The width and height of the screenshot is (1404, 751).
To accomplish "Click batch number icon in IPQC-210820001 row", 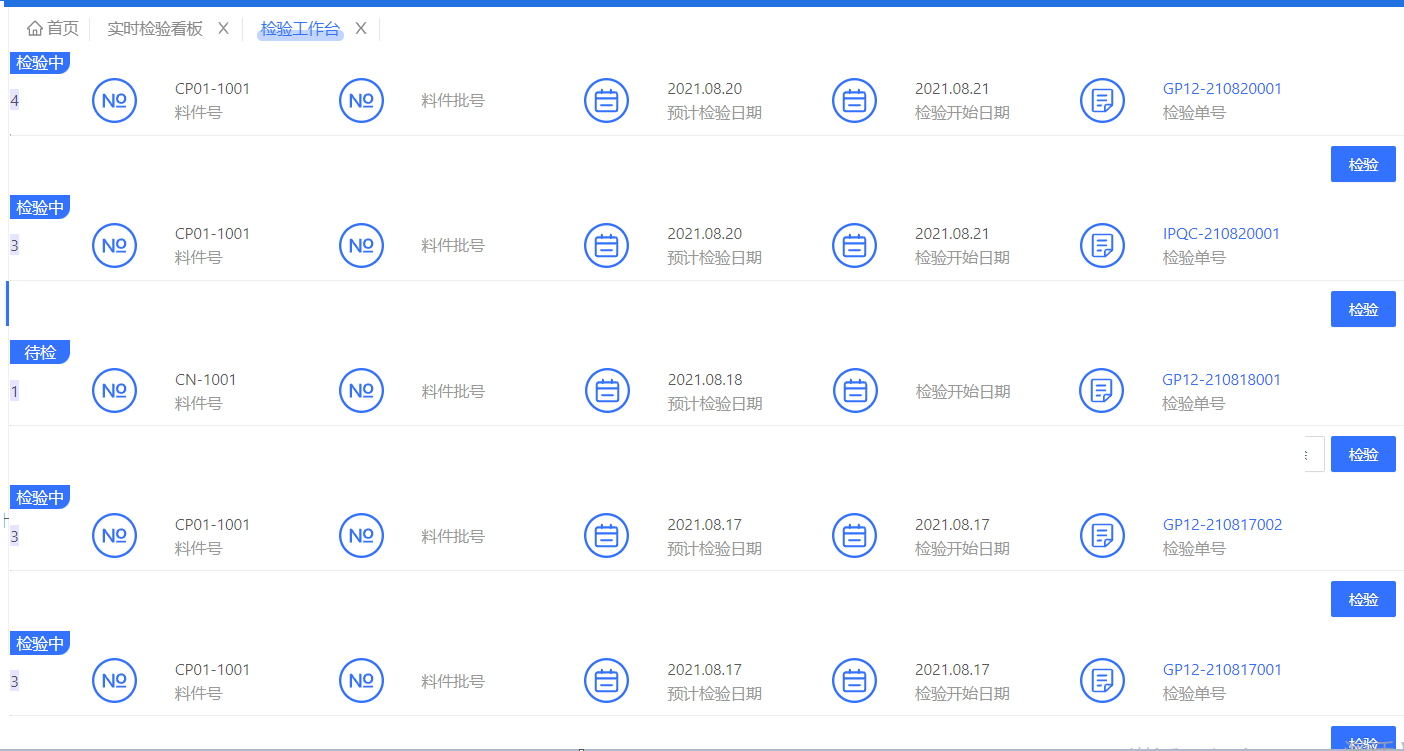I will coord(362,245).
